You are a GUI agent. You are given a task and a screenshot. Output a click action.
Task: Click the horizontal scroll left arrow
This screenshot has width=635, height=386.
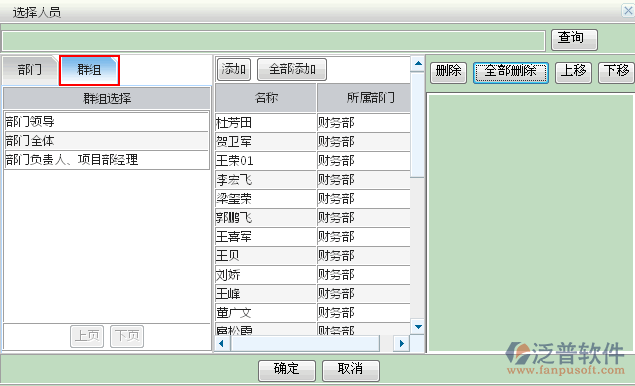point(222,344)
